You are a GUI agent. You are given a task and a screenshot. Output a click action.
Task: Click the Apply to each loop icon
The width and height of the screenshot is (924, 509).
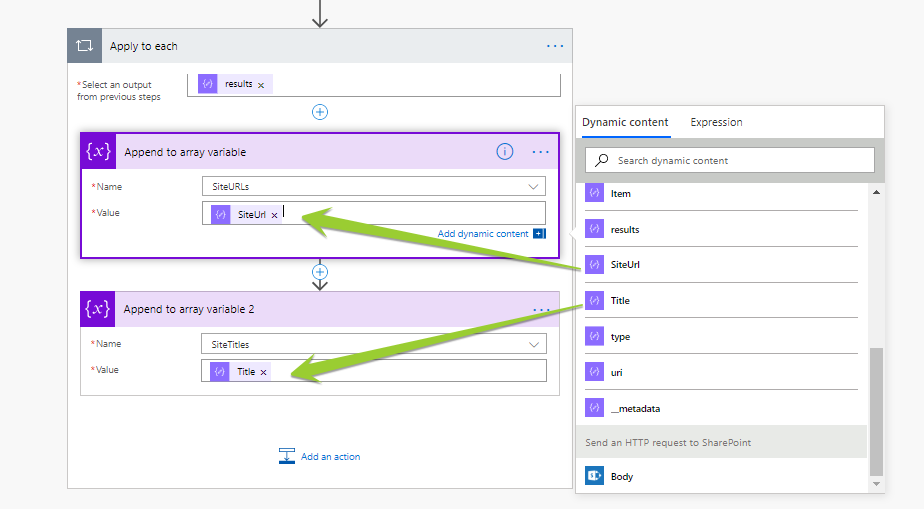click(x=84, y=46)
